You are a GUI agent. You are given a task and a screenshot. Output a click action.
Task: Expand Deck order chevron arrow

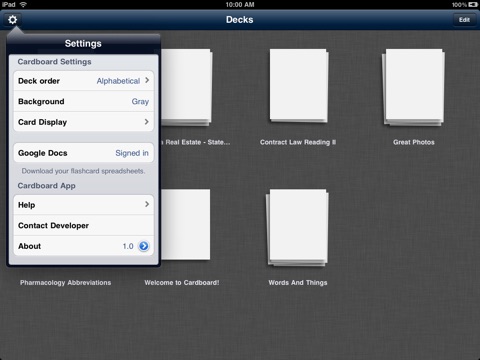tap(147, 80)
